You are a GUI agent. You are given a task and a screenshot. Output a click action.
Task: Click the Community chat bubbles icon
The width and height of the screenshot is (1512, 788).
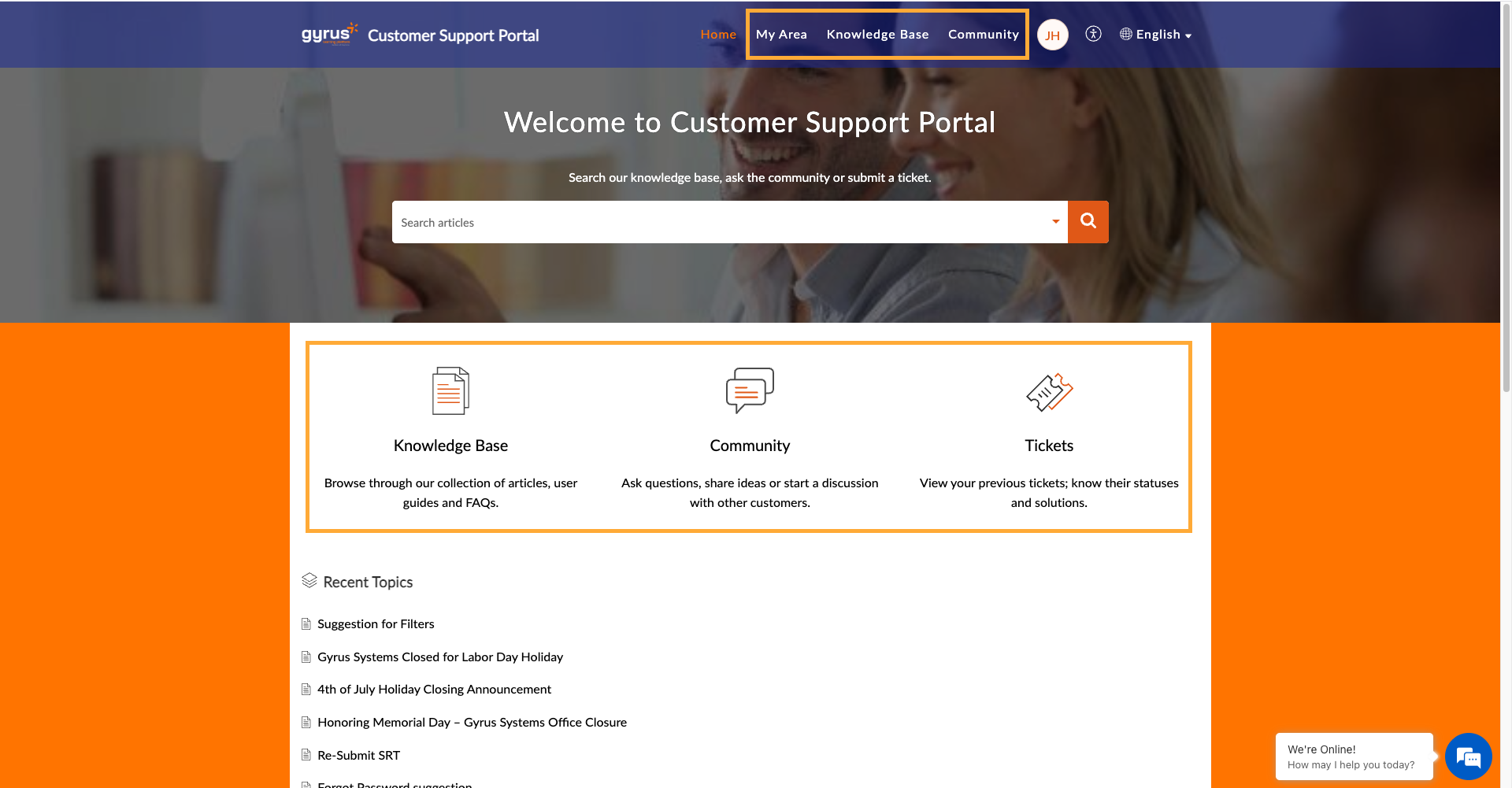(750, 390)
